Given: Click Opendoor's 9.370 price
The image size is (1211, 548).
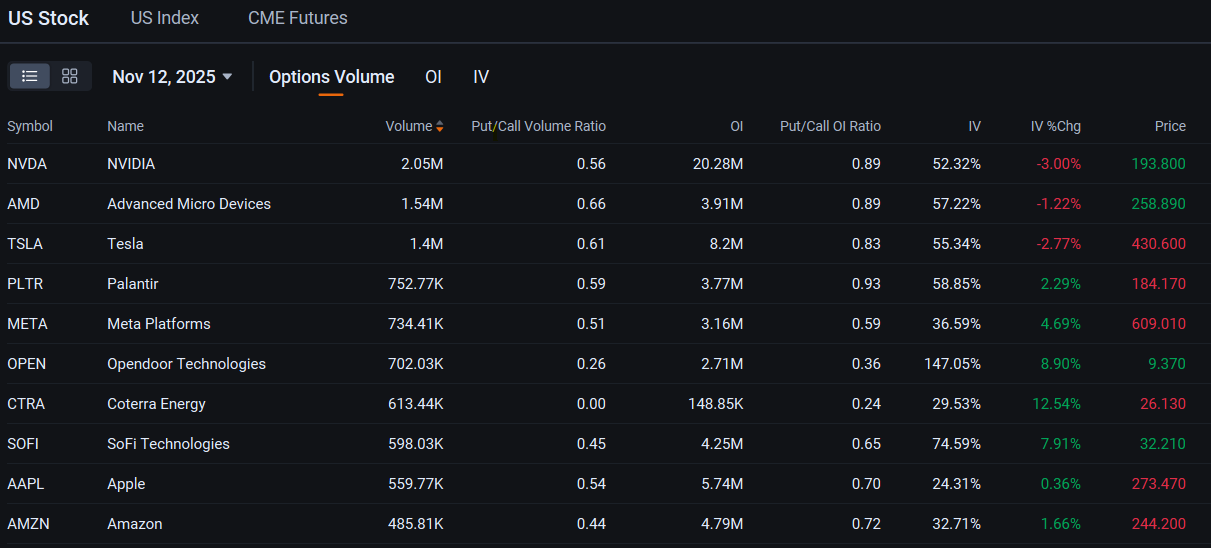Looking at the screenshot, I should coord(1168,364).
